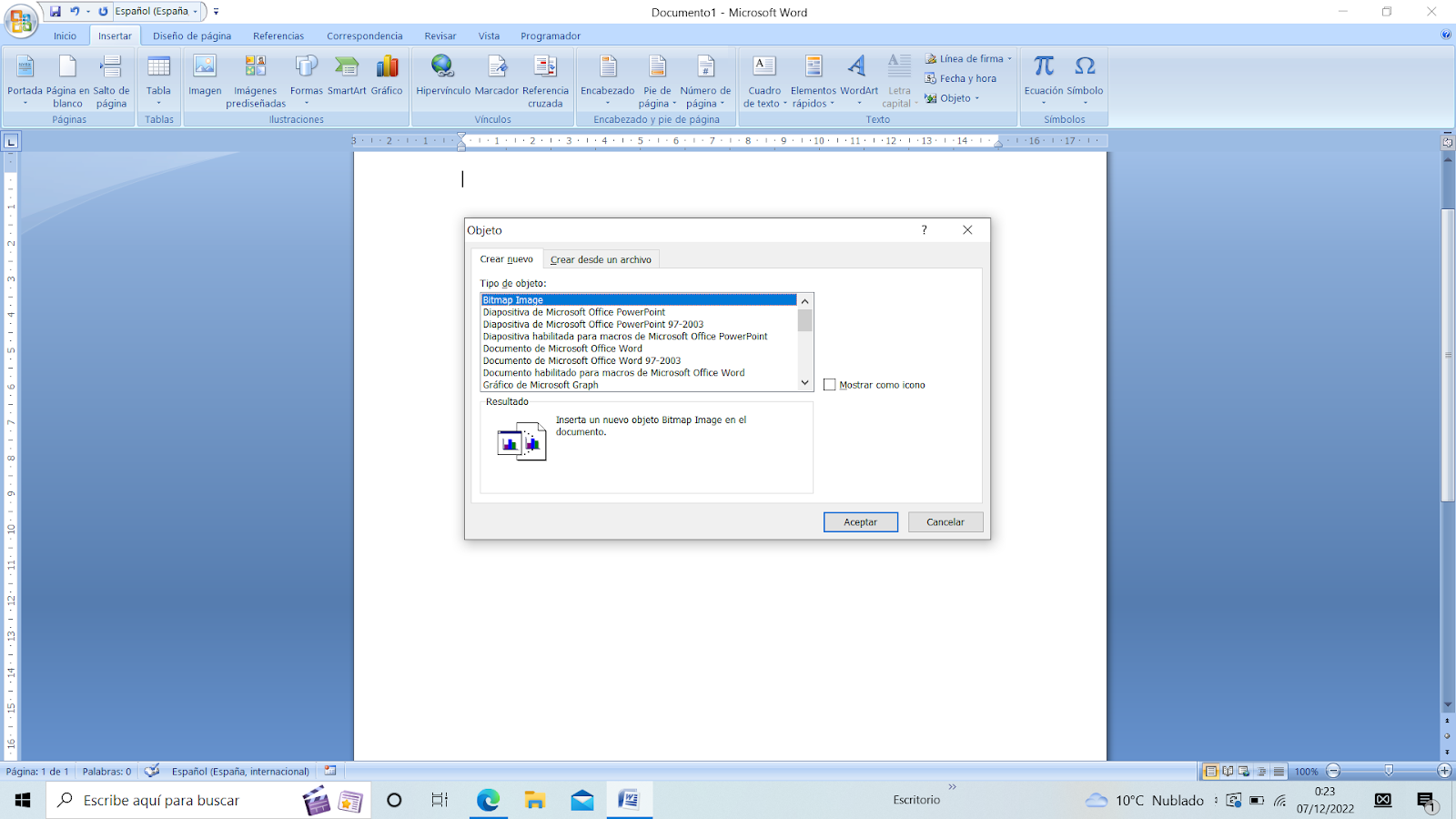Switch to the Inicio ribbon tab
The height and width of the screenshot is (819, 1456).
[x=65, y=36]
